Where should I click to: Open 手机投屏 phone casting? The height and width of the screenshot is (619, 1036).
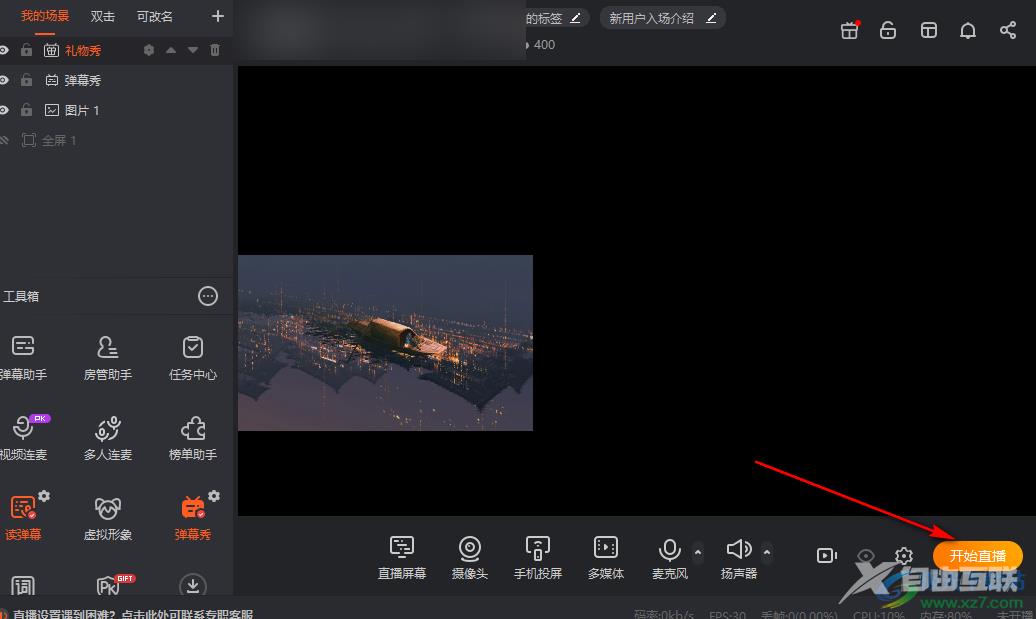click(x=538, y=549)
